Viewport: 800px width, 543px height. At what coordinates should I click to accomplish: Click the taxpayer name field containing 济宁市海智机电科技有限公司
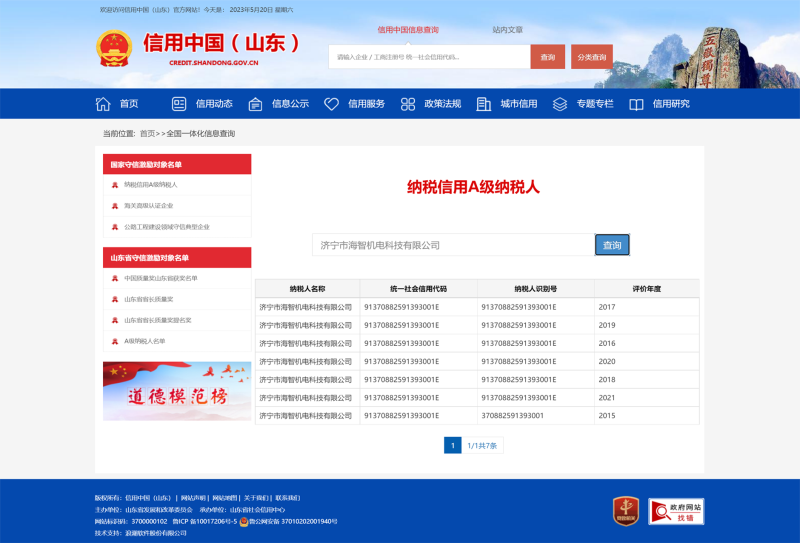click(x=452, y=245)
